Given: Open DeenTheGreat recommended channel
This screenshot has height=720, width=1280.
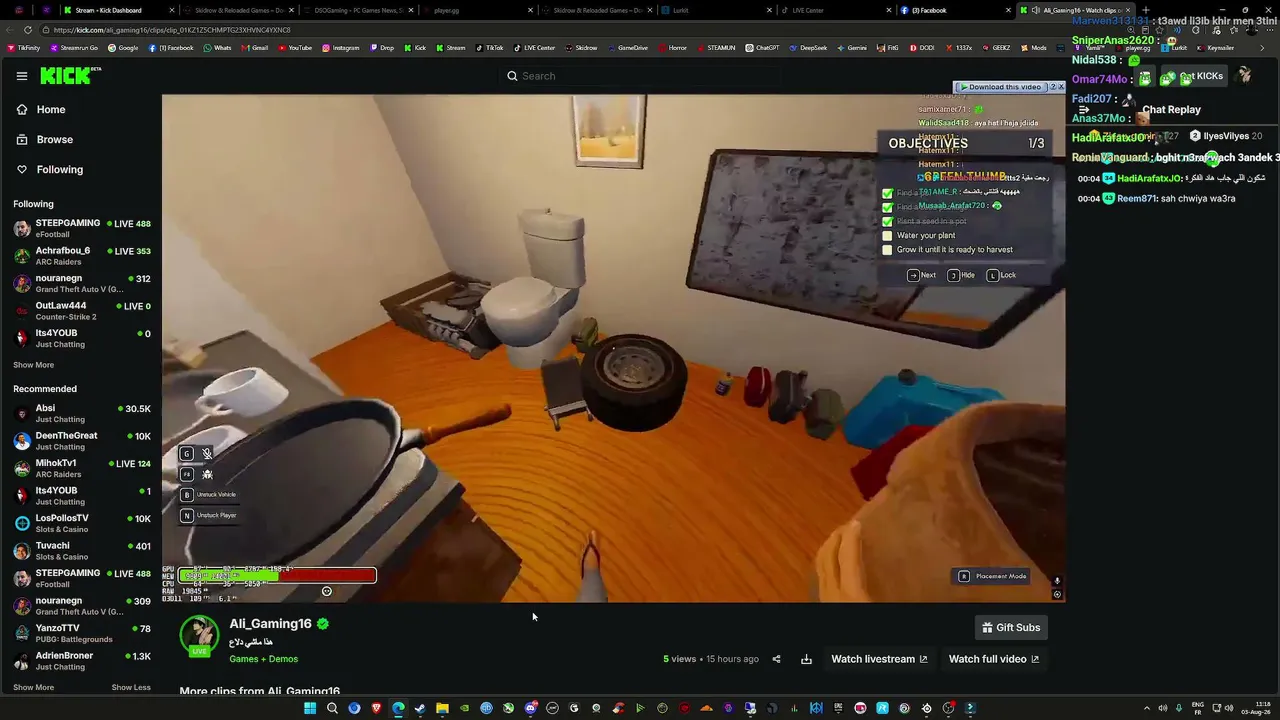Looking at the screenshot, I should [x=82, y=441].
